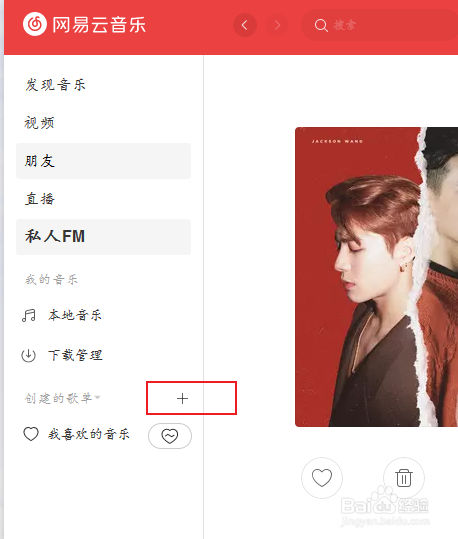Collapse the 创建的歌单 section arrow
Viewport: 458px width, 539px height.
(x=98, y=397)
